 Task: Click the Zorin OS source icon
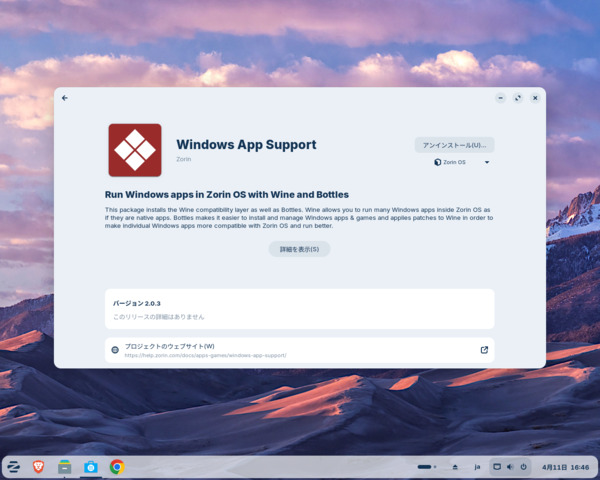(x=437, y=162)
